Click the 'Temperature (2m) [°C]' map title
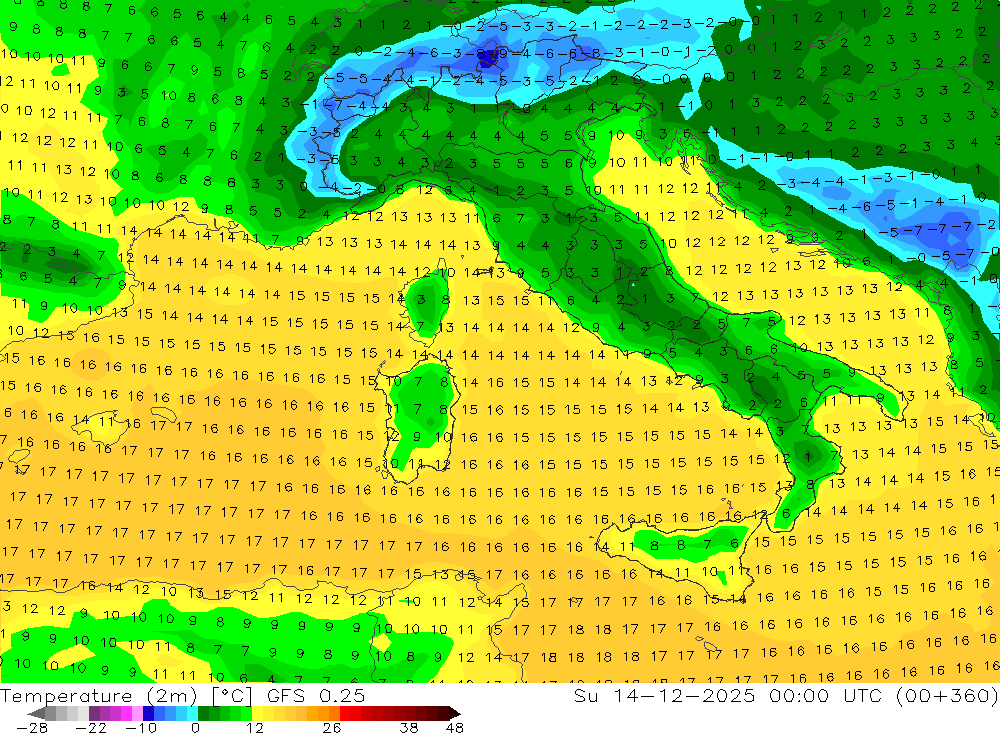This screenshot has width=1000, height=733. [x=126, y=696]
